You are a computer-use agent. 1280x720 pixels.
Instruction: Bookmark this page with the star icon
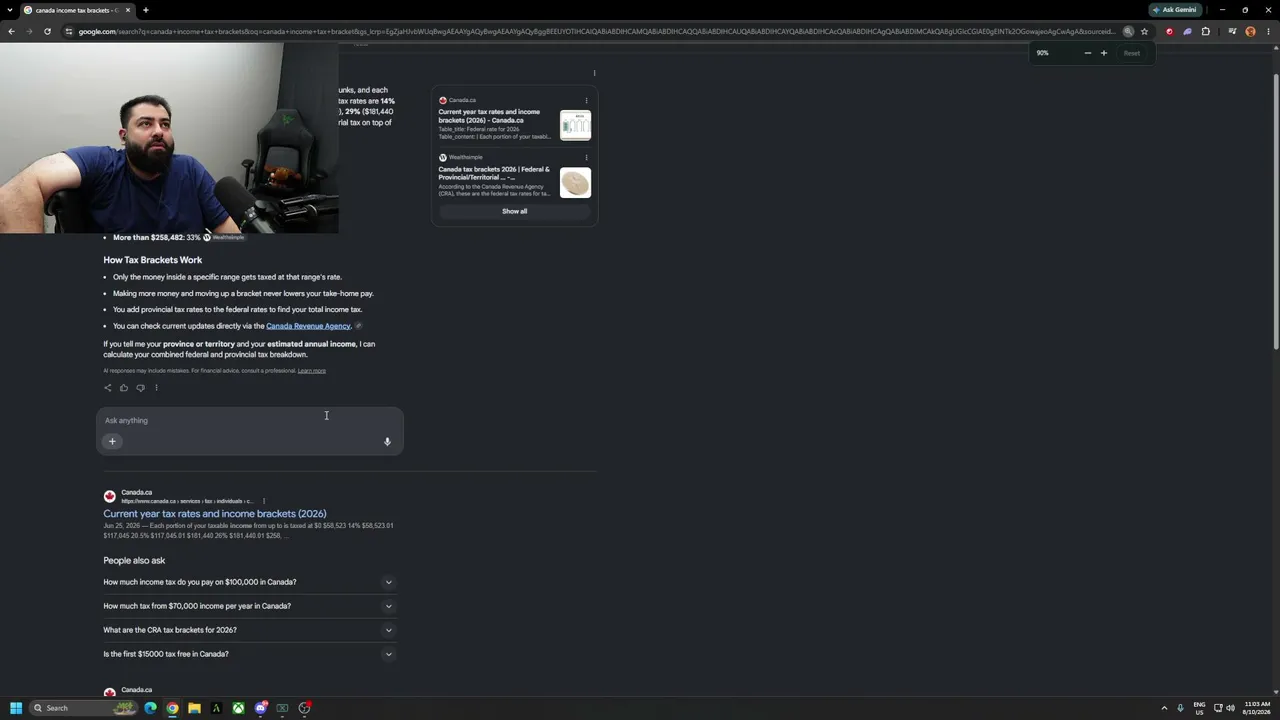(x=1145, y=31)
